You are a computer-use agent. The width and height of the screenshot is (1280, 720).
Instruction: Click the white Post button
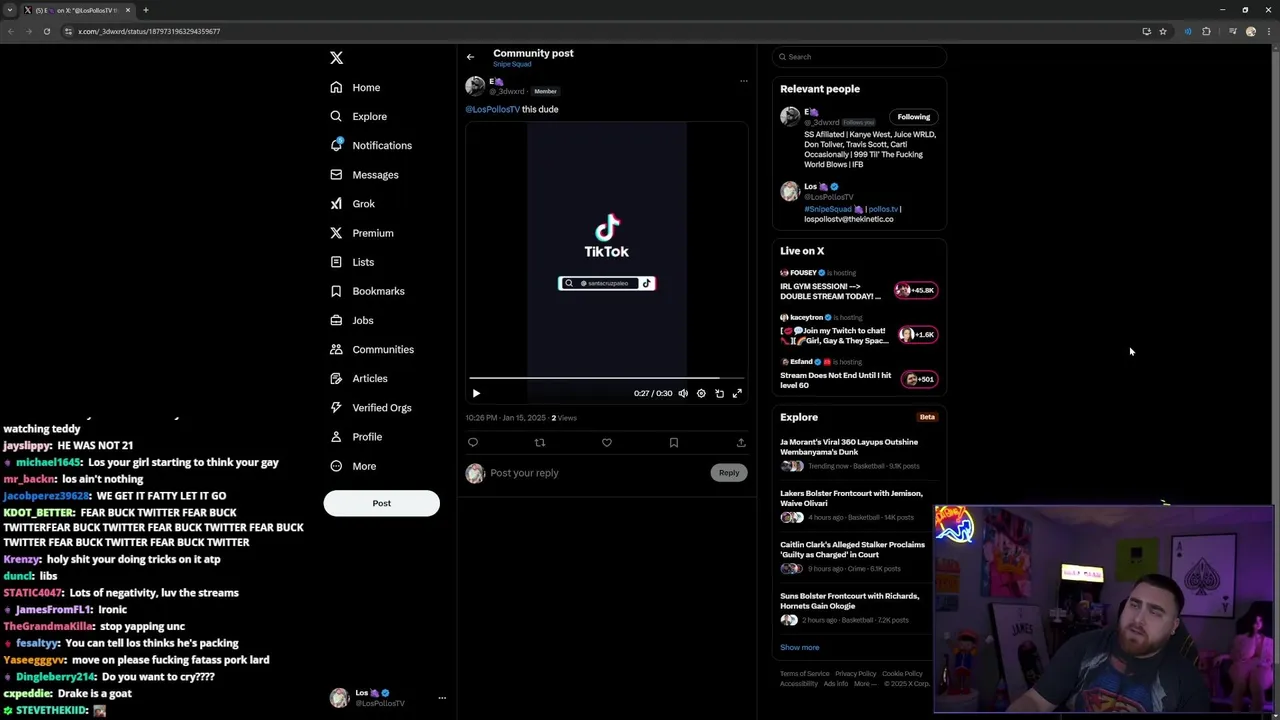(x=381, y=503)
